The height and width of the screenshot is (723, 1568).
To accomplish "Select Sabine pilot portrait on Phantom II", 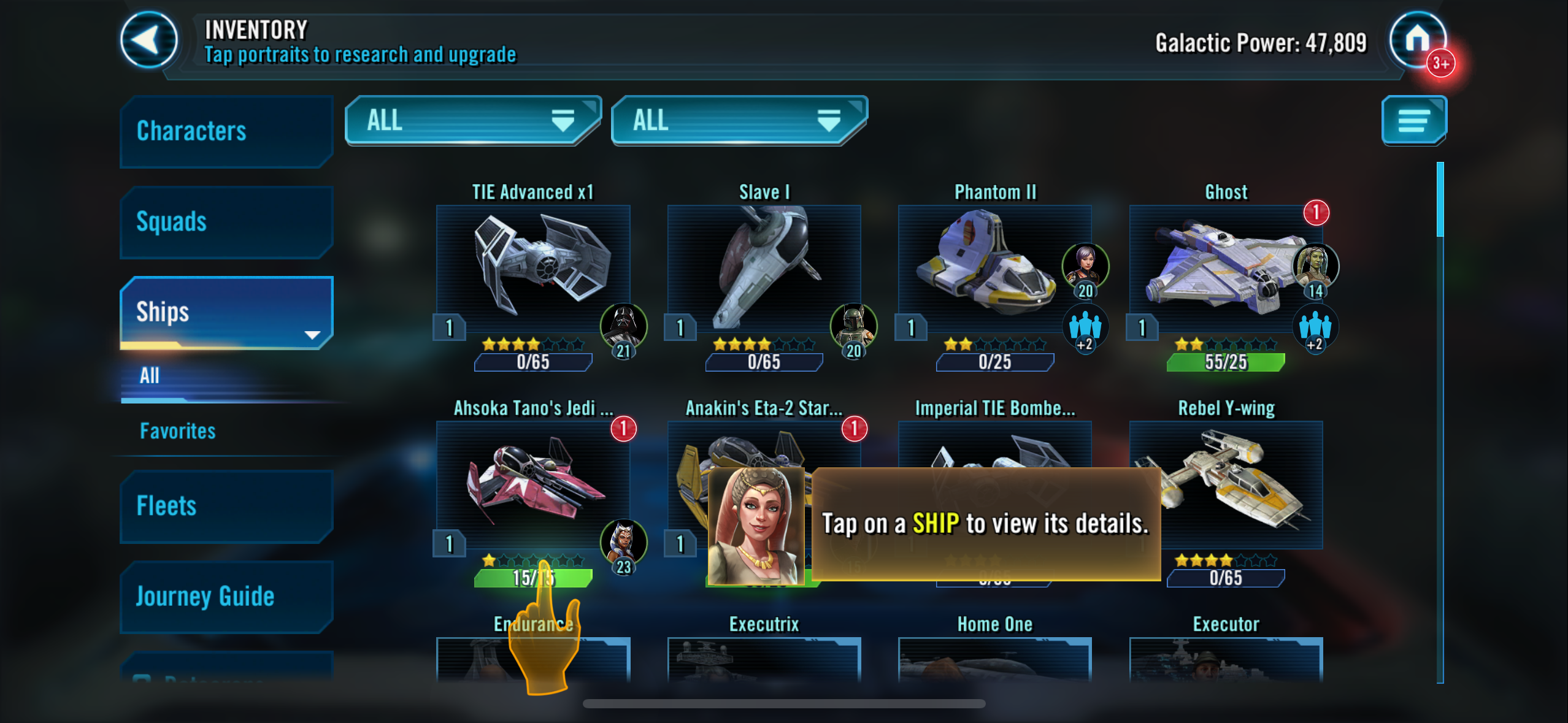I will click(1085, 266).
